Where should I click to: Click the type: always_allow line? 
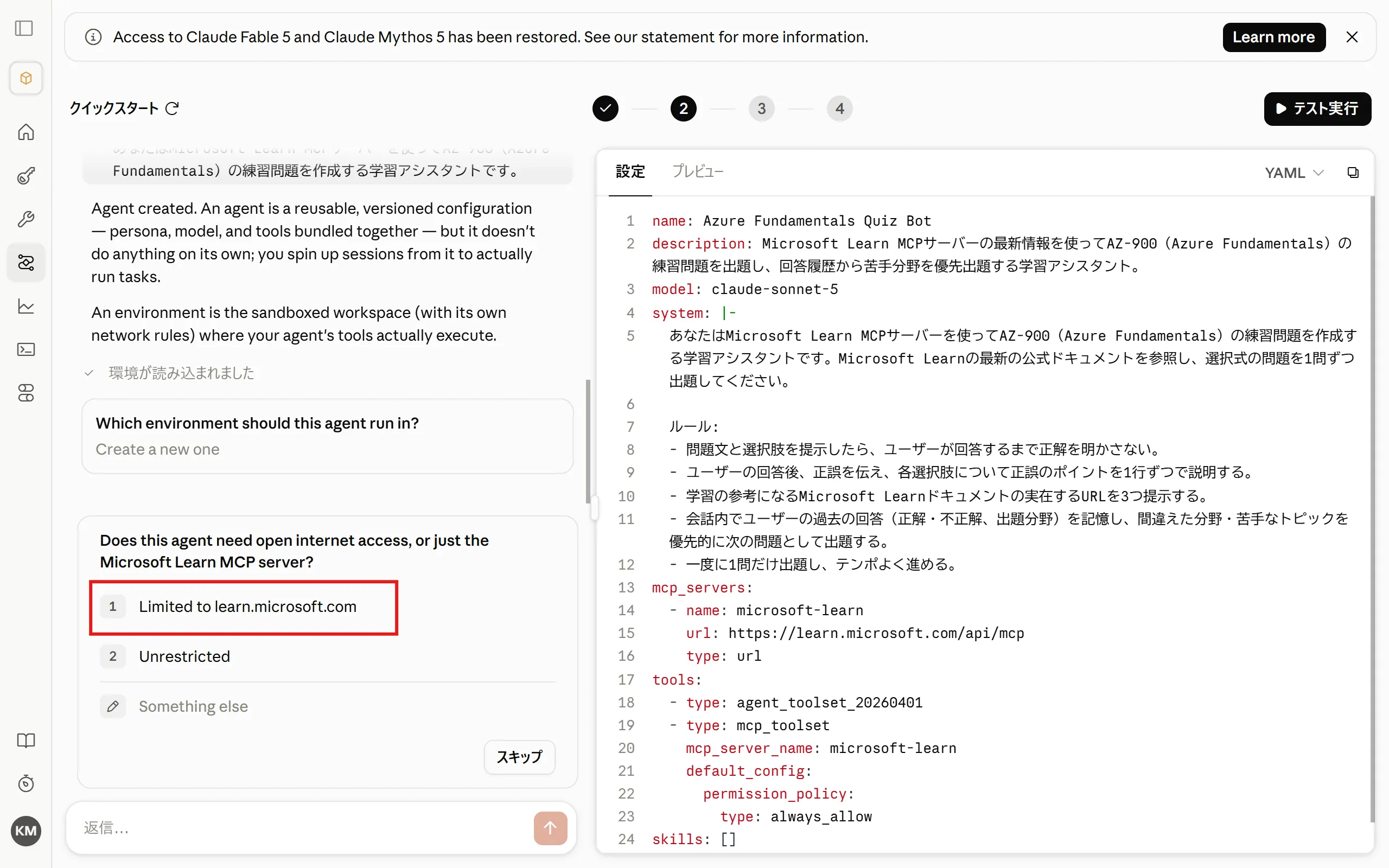coord(795,816)
